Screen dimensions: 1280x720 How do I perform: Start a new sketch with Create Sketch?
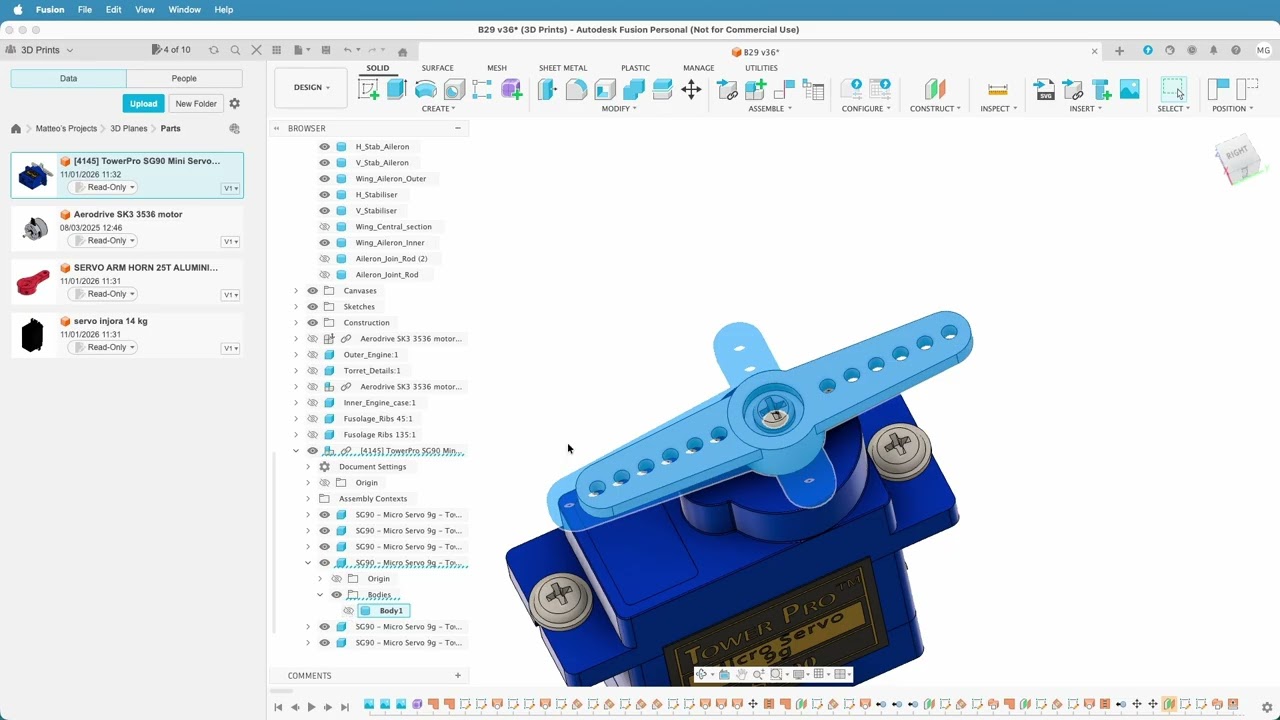(x=369, y=90)
